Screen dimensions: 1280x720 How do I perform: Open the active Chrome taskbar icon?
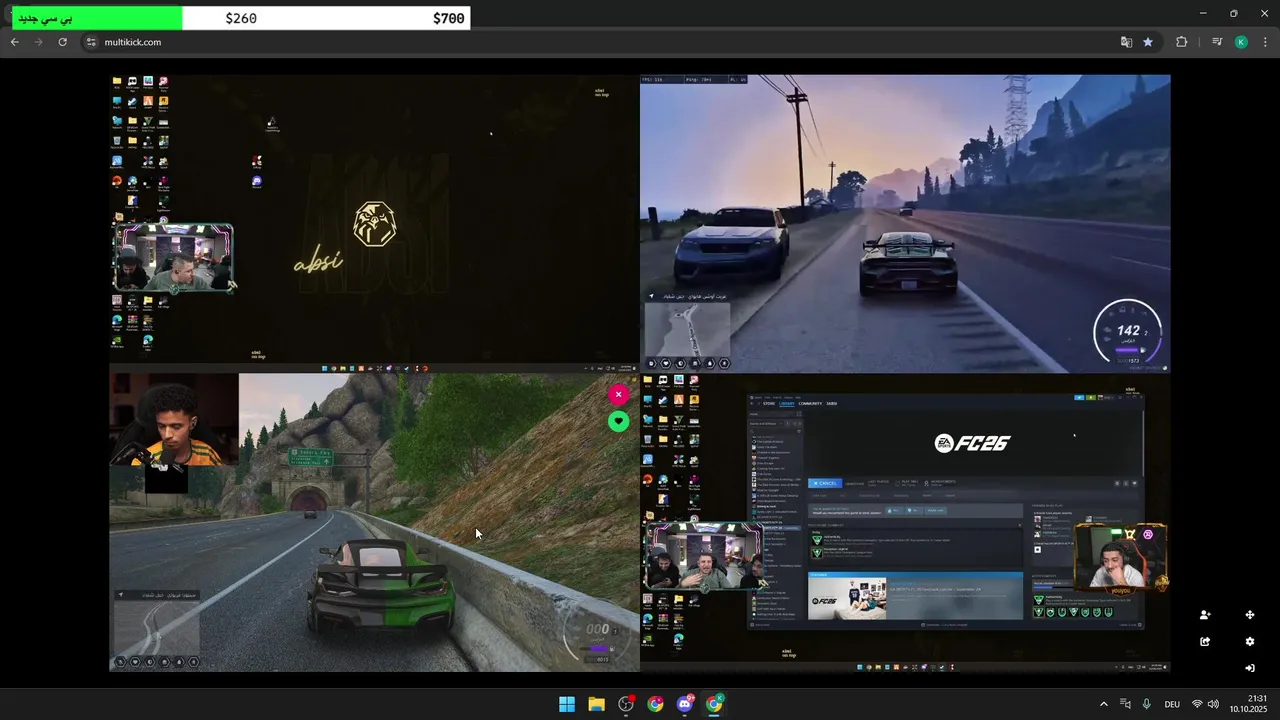[x=714, y=704]
